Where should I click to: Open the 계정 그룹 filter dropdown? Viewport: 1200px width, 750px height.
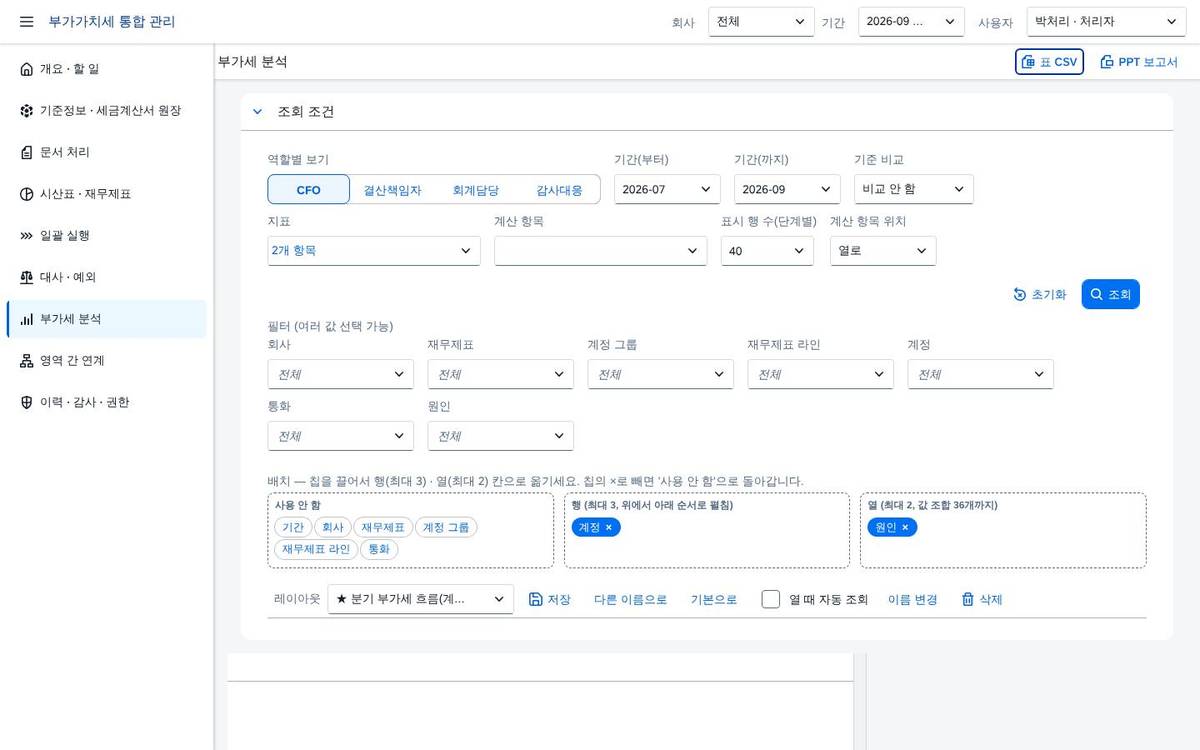tap(661, 374)
